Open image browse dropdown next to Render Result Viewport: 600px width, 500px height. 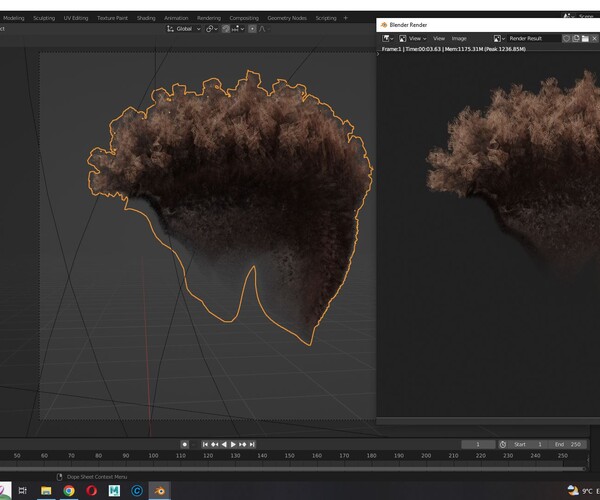point(499,38)
